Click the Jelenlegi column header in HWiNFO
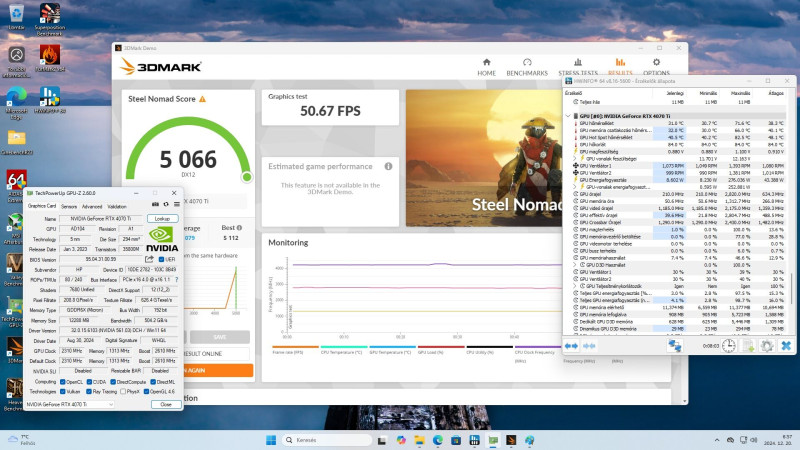 click(x=674, y=93)
